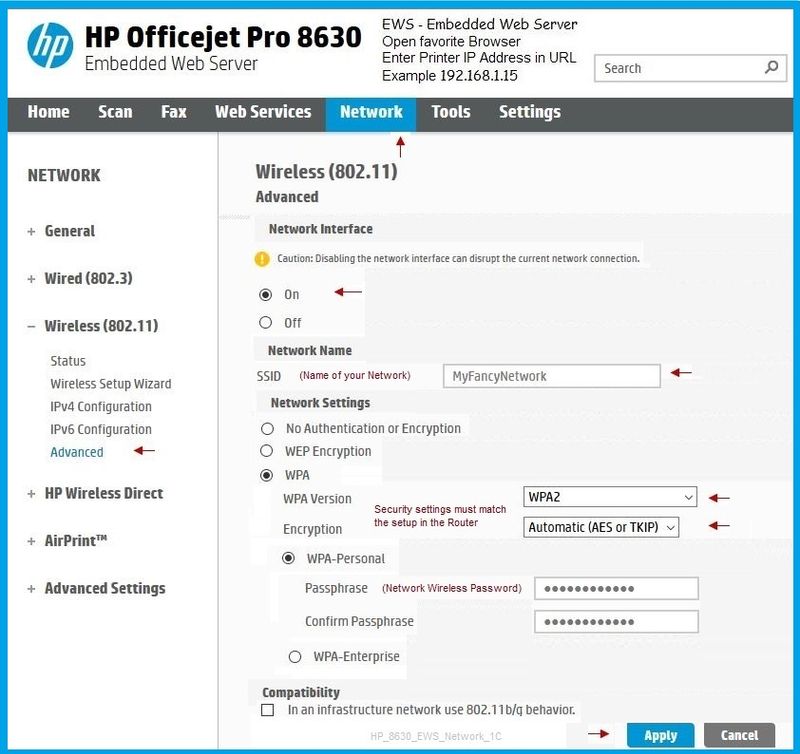800x754 pixels.
Task: Open IPv6 Configuration link
Action: (101, 430)
